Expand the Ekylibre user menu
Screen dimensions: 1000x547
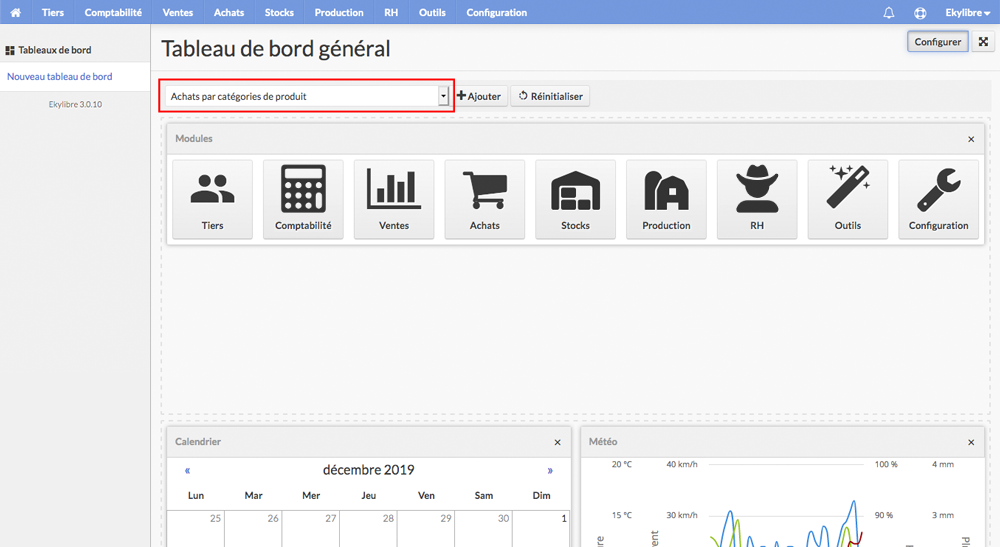(x=967, y=13)
